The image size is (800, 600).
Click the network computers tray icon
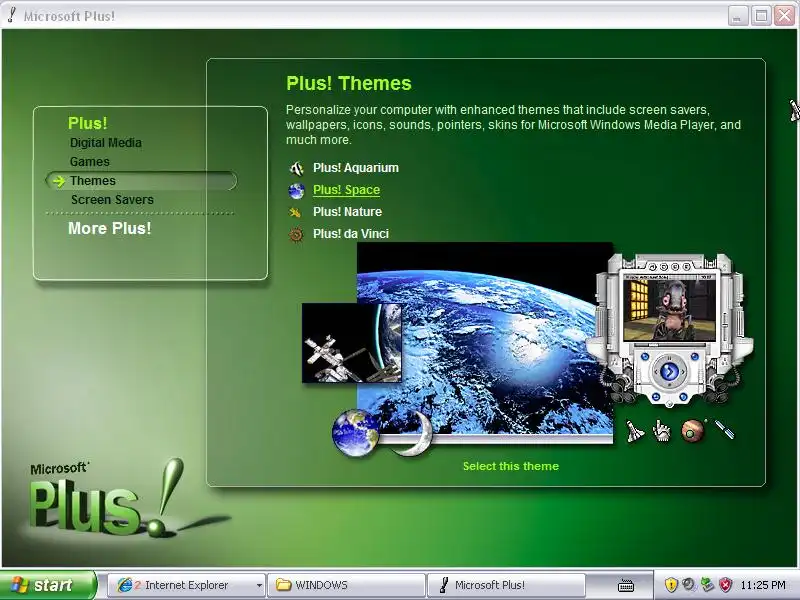pyautogui.click(x=707, y=585)
